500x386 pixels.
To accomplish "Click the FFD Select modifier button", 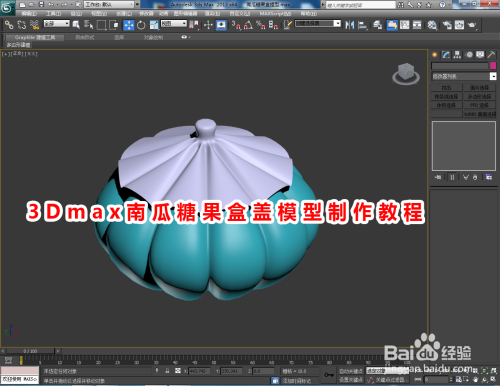I will coord(480,105).
